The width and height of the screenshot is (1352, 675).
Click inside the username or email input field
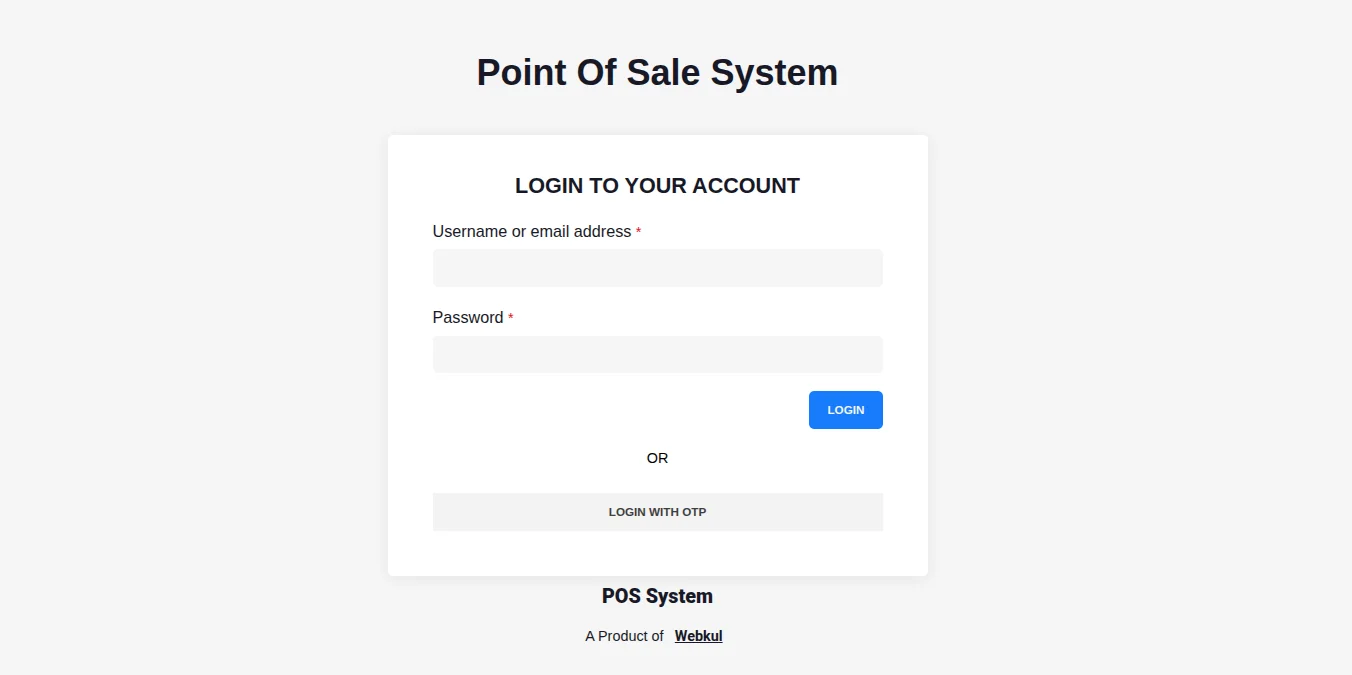pyautogui.click(x=657, y=268)
